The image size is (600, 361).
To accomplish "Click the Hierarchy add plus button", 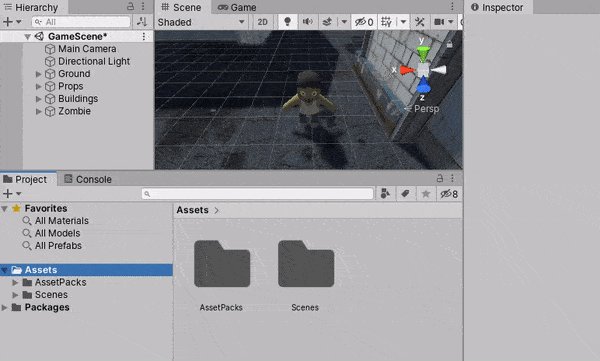I will pyautogui.click(x=8, y=22).
